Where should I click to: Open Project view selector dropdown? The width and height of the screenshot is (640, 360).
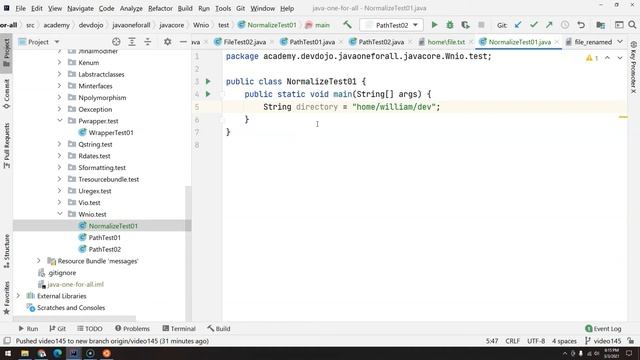pos(39,42)
